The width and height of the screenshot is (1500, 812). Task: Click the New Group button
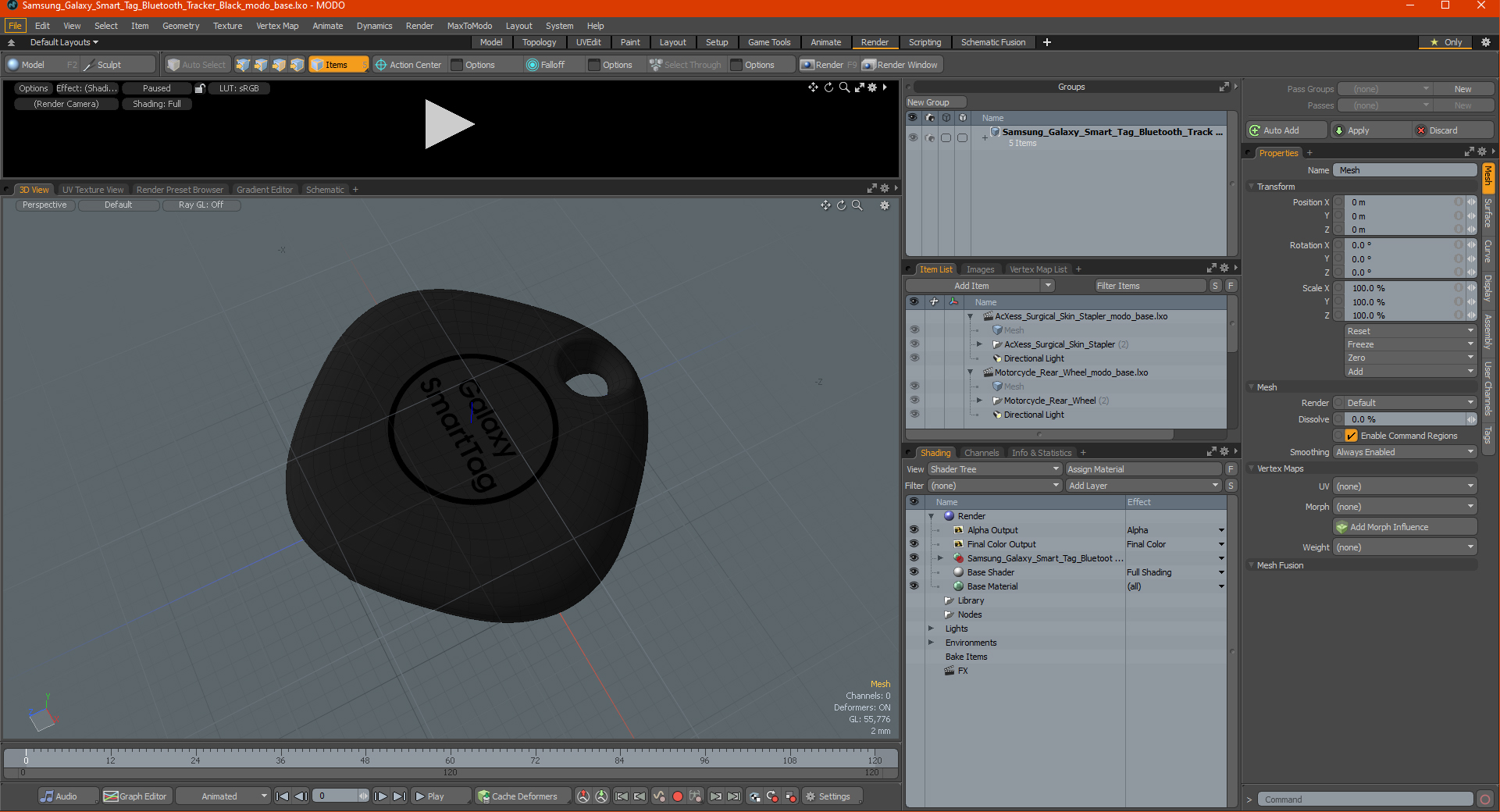point(936,102)
